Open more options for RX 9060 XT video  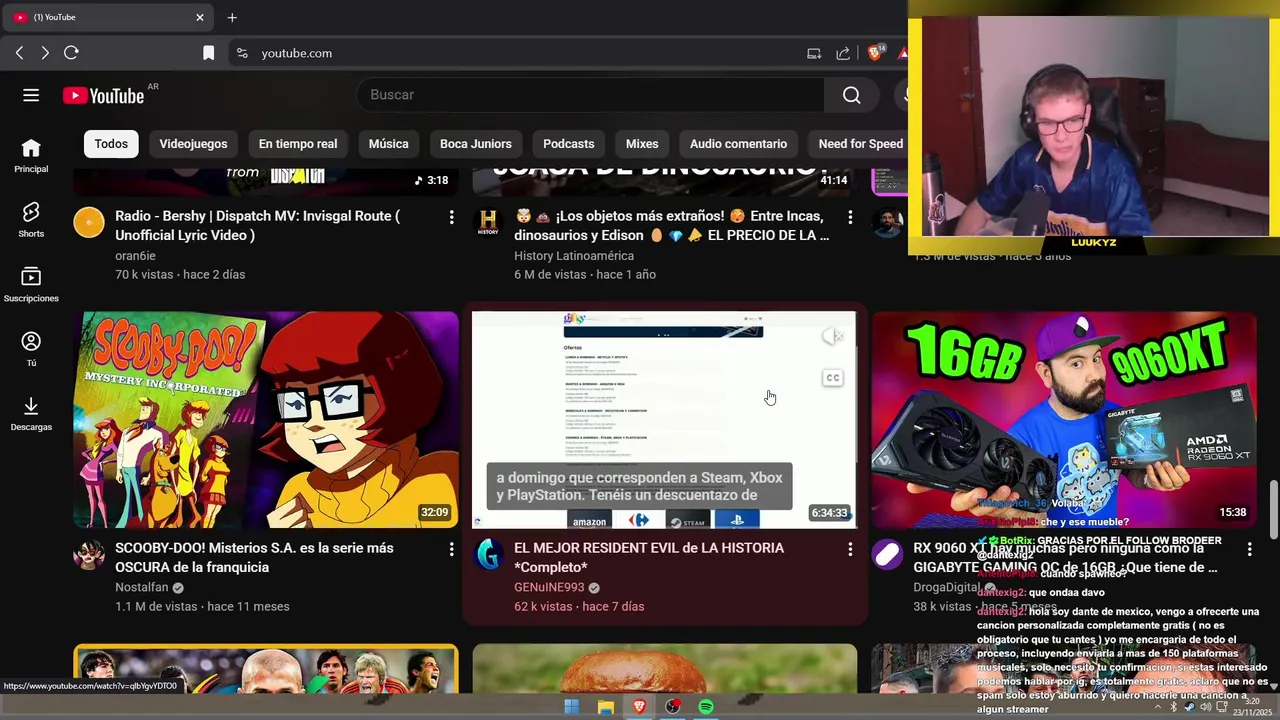click(x=1249, y=549)
